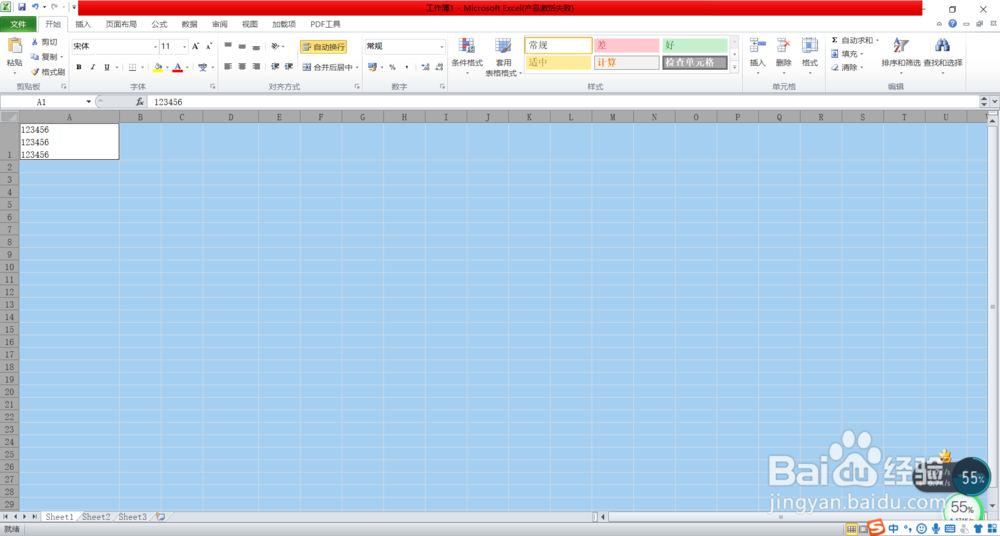Click Conditional Formatting (条件格式) button

467,56
